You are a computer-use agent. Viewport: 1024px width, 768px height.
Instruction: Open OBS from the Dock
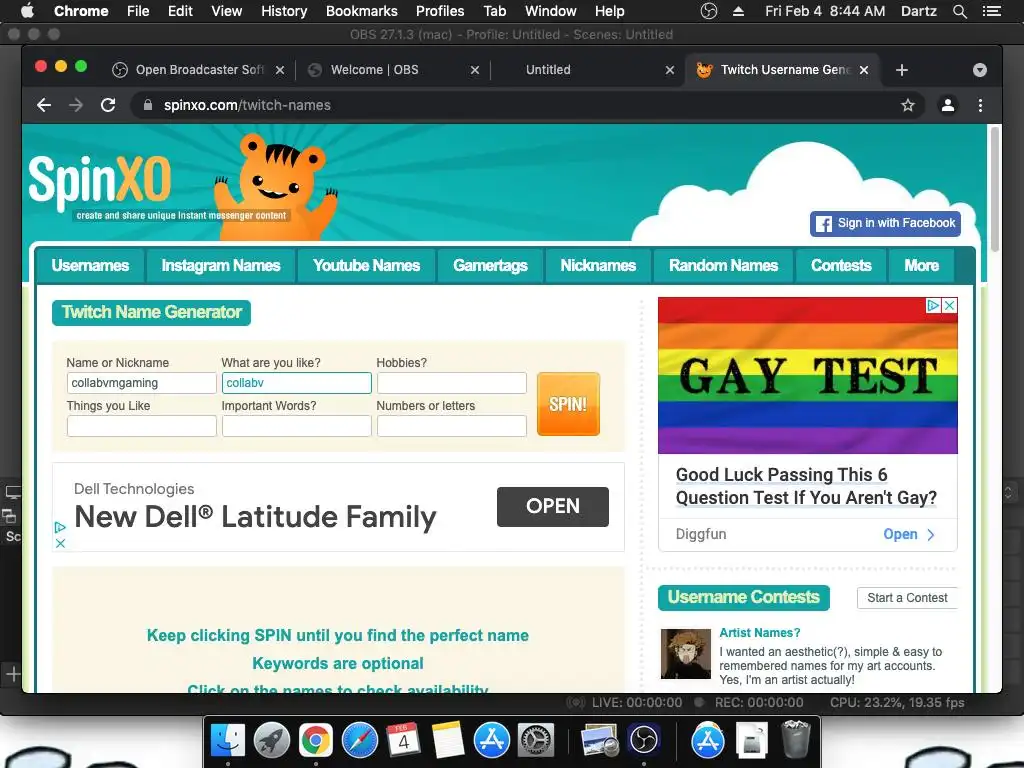(x=644, y=740)
